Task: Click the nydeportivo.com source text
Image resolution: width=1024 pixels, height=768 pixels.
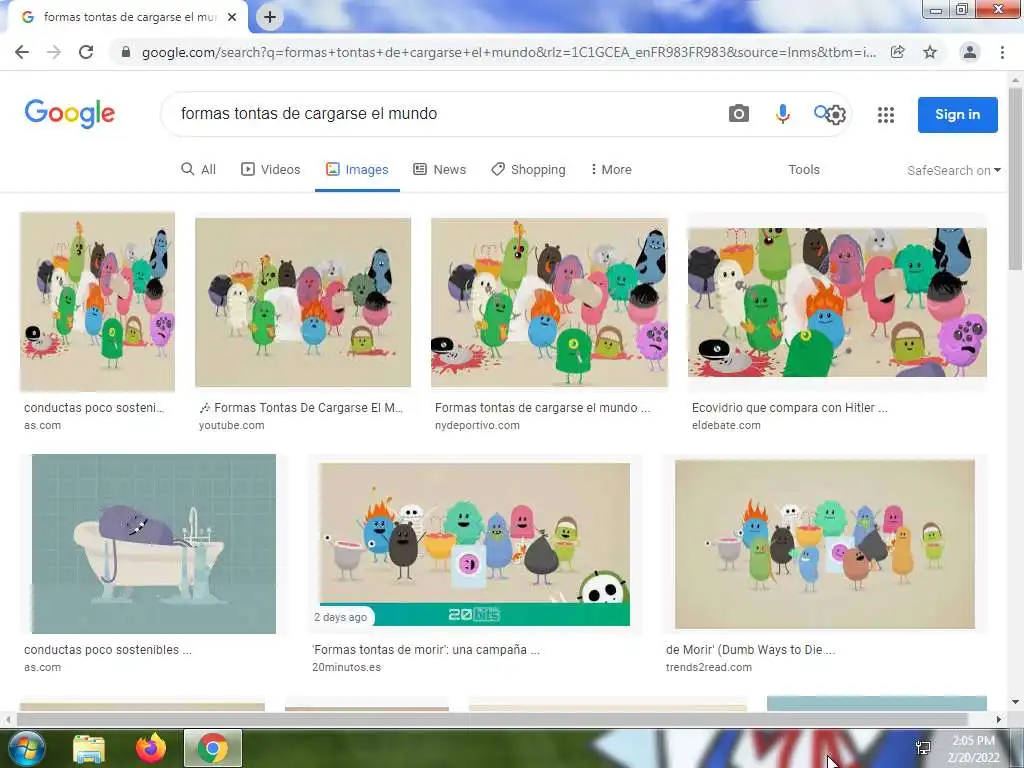Action: [x=477, y=425]
